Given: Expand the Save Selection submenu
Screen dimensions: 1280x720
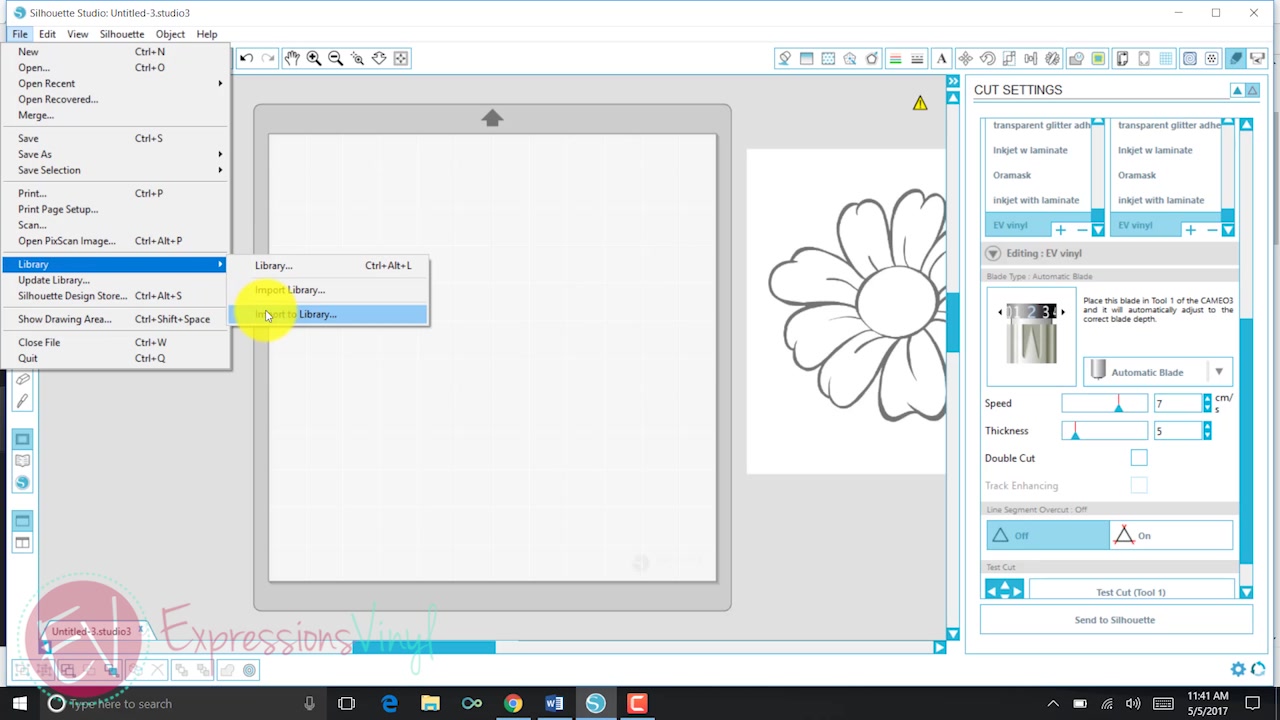Looking at the screenshot, I should click(115, 170).
